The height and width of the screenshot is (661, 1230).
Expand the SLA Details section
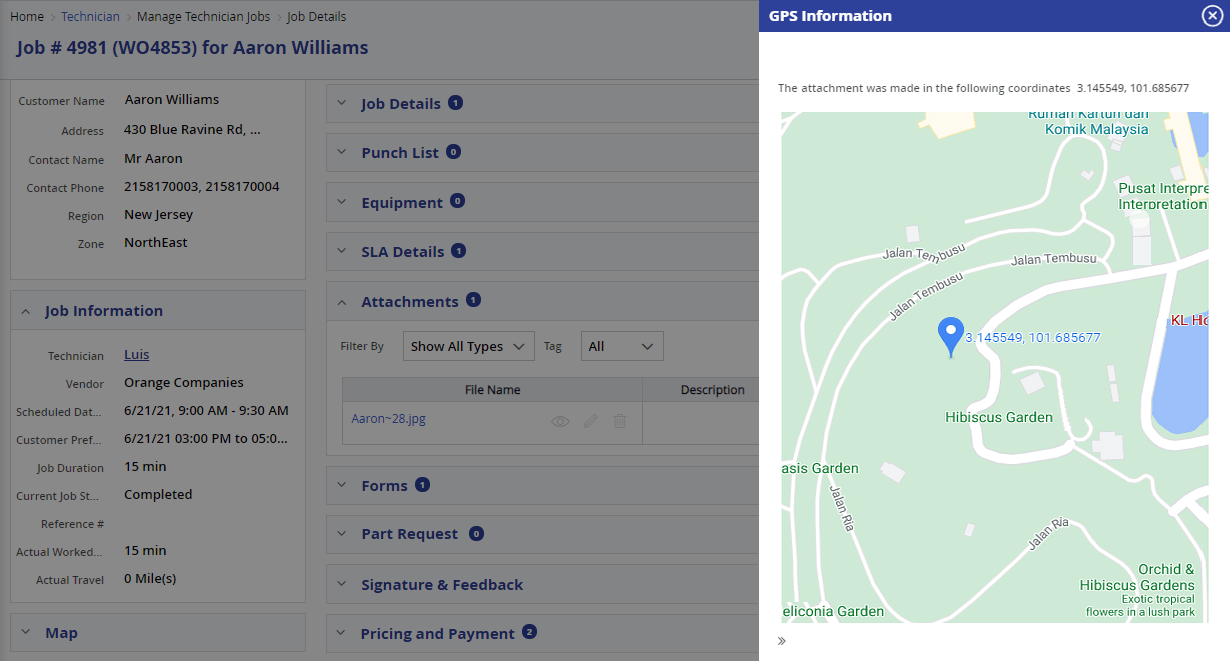(402, 251)
